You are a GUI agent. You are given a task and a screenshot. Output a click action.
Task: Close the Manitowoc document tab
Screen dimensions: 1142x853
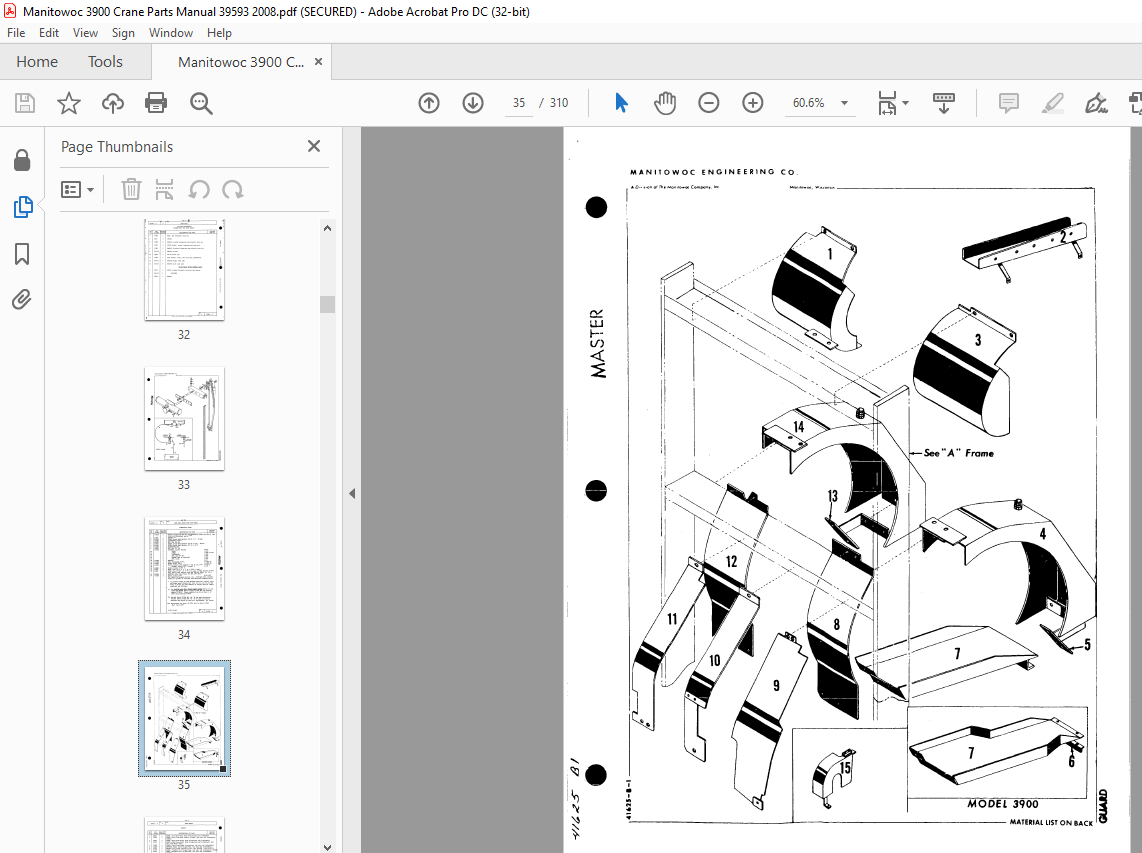(x=318, y=62)
